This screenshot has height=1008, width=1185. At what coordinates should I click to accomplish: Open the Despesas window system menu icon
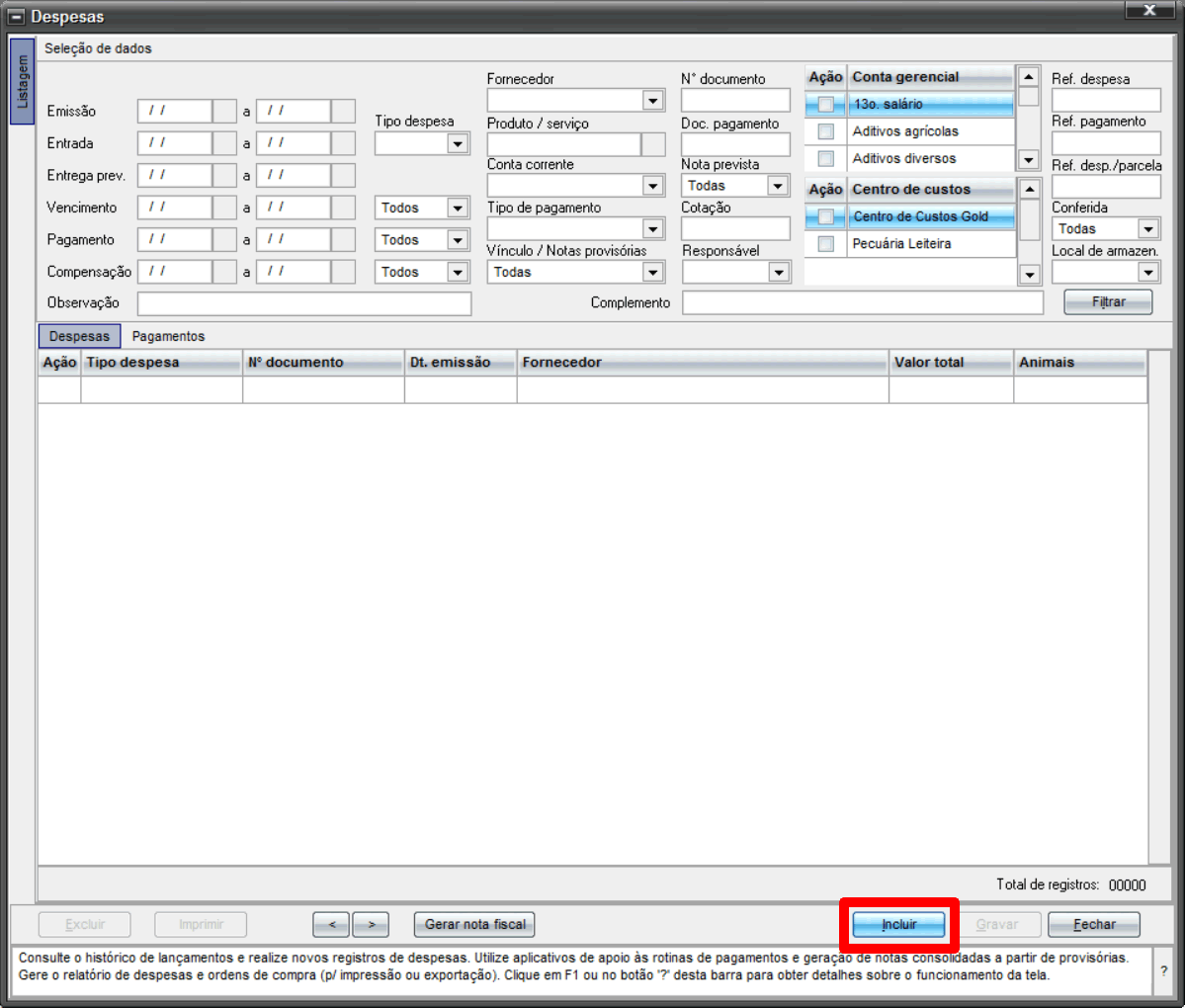[x=16, y=17]
